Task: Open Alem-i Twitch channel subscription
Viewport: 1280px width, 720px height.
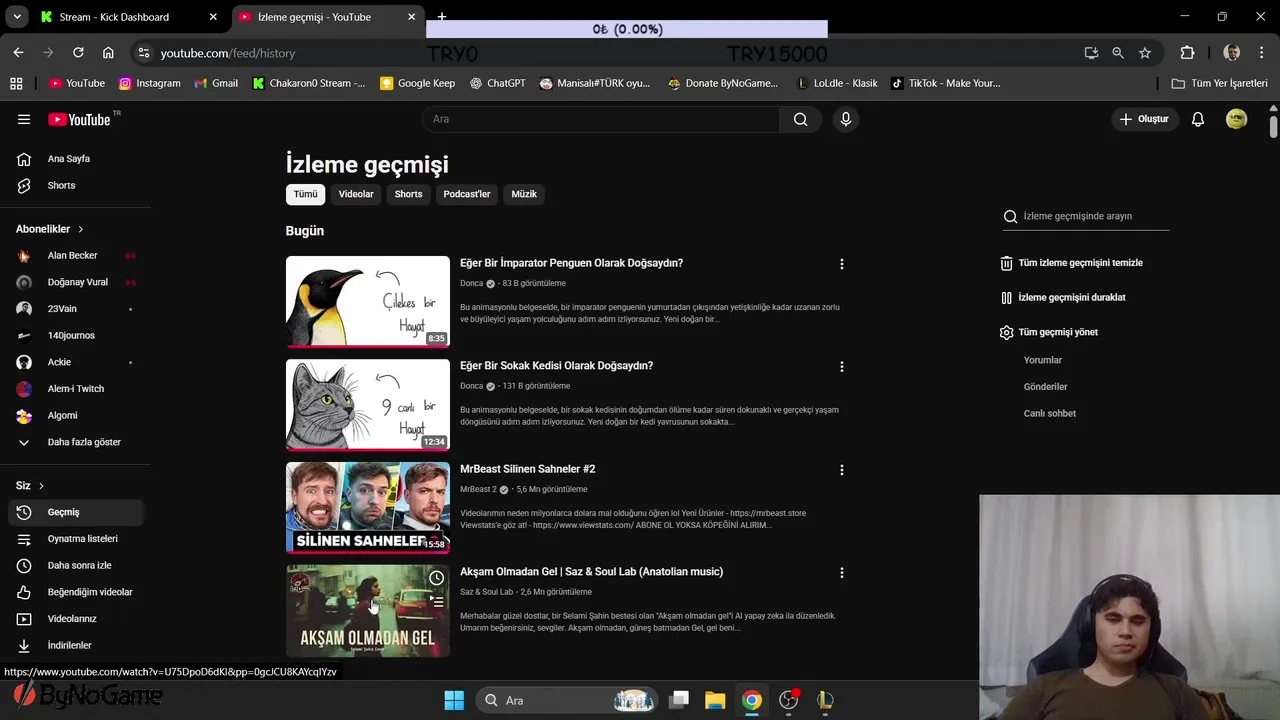Action: coord(75,389)
